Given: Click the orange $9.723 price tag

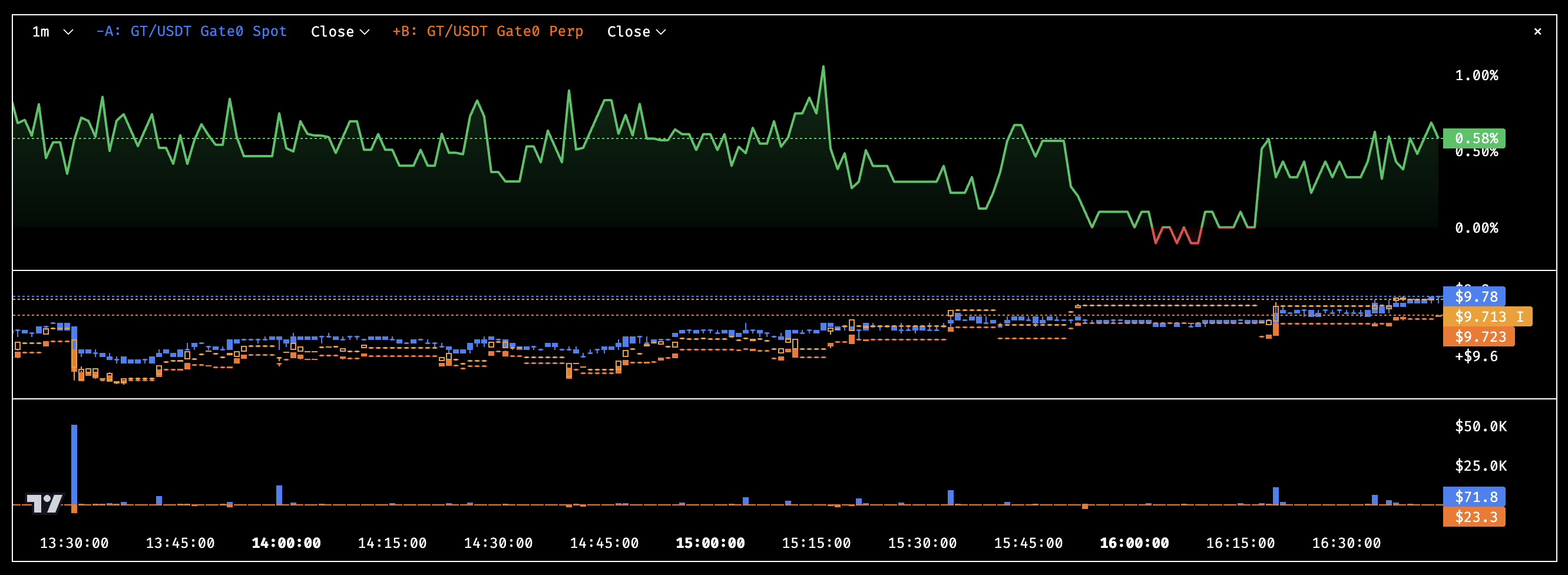Looking at the screenshot, I should 1478,337.
